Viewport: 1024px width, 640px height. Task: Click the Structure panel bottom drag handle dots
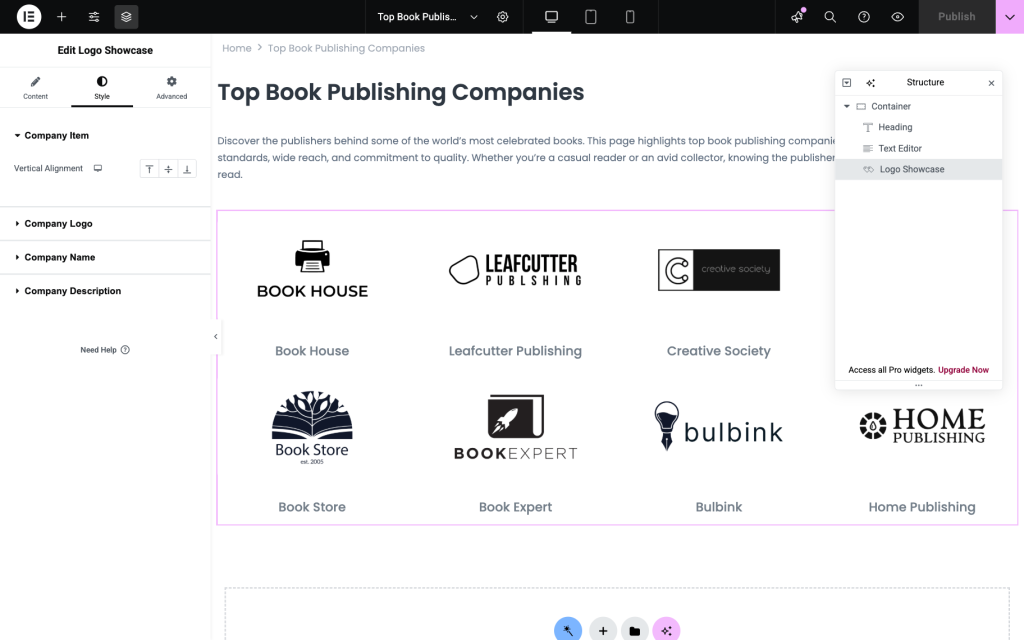(918, 385)
